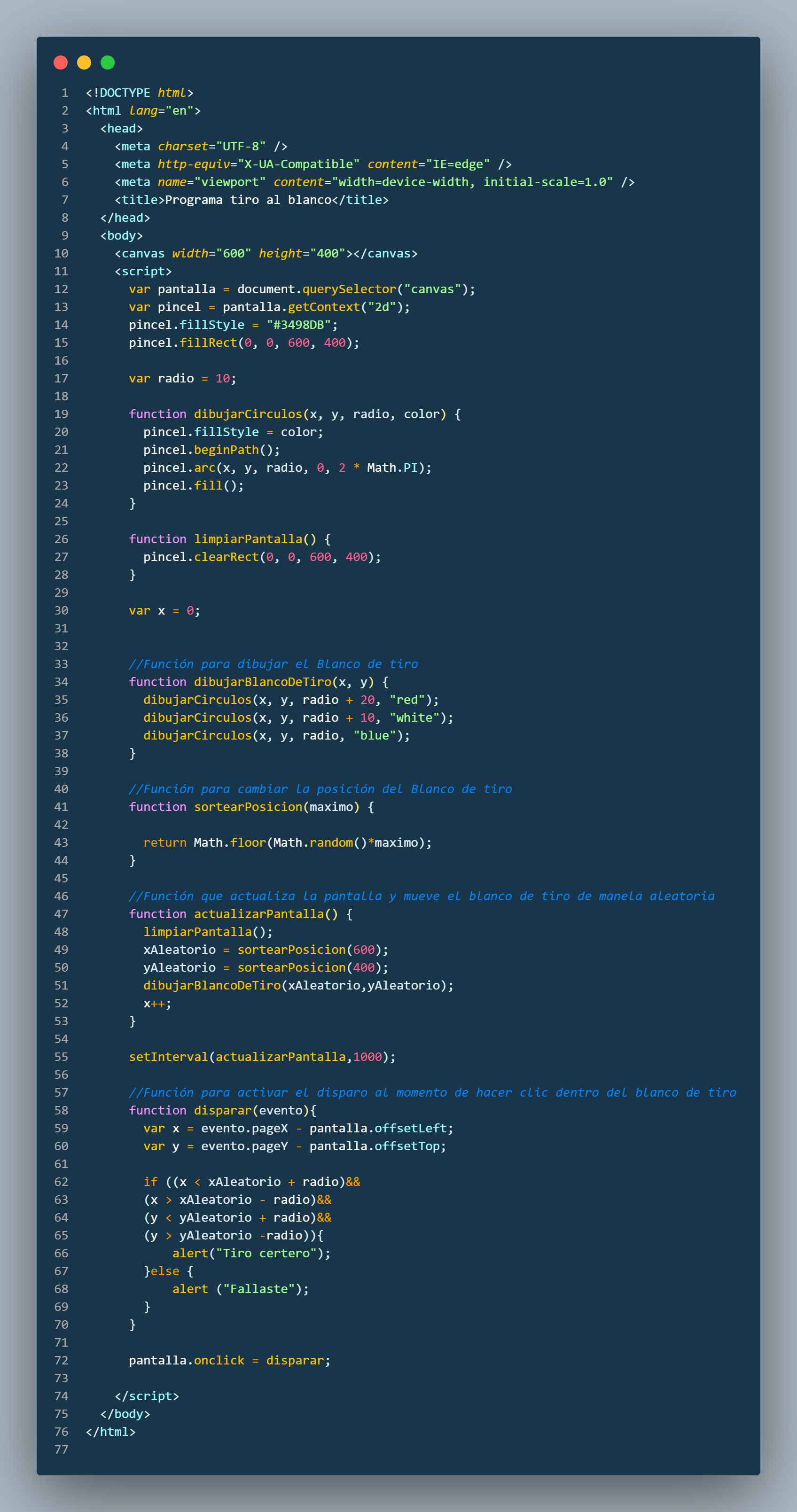Select the meta charset="UTF-8" line

pos(201,146)
